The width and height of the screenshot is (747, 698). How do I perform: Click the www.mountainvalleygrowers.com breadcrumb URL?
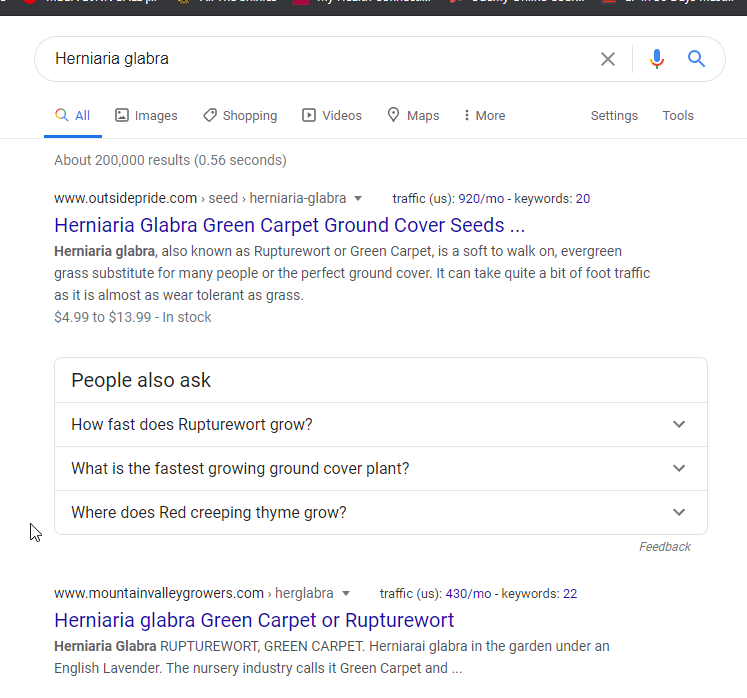[x=193, y=593]
